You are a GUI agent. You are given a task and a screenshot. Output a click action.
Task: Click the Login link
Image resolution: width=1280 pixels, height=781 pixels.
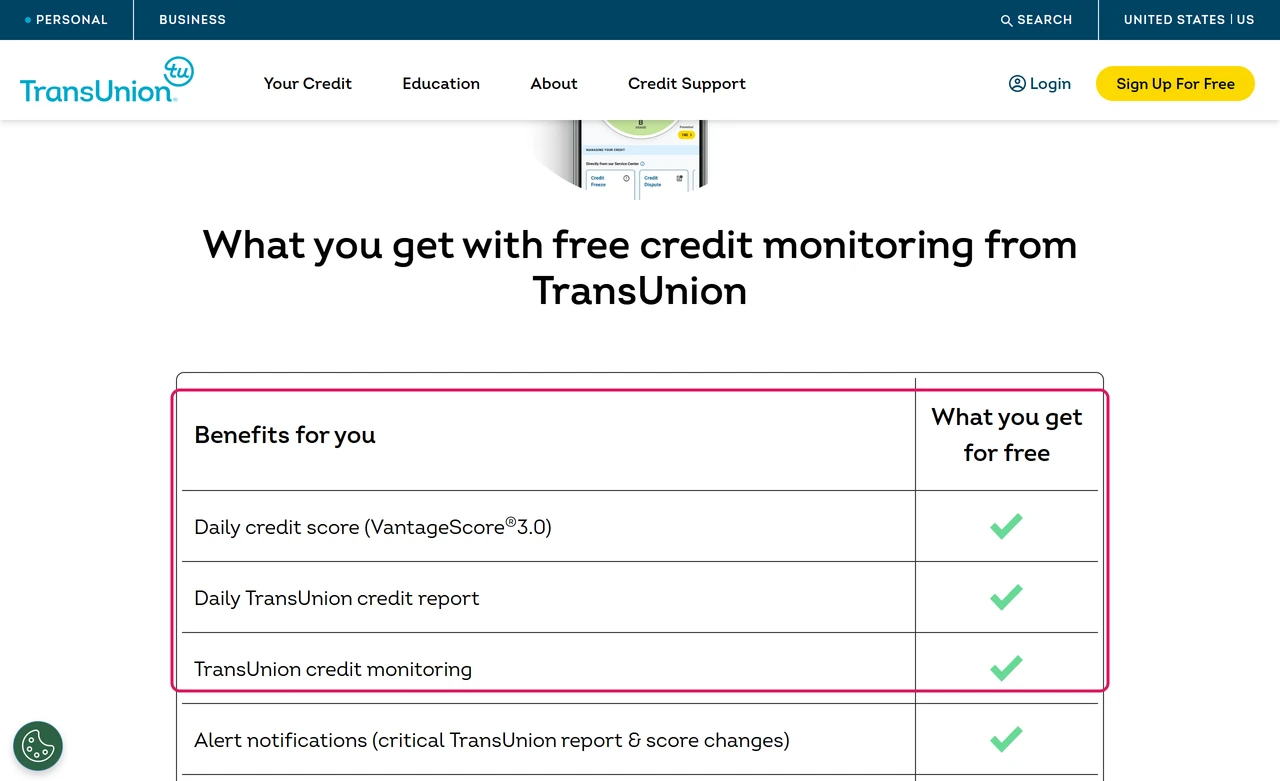click(1040, 84)
